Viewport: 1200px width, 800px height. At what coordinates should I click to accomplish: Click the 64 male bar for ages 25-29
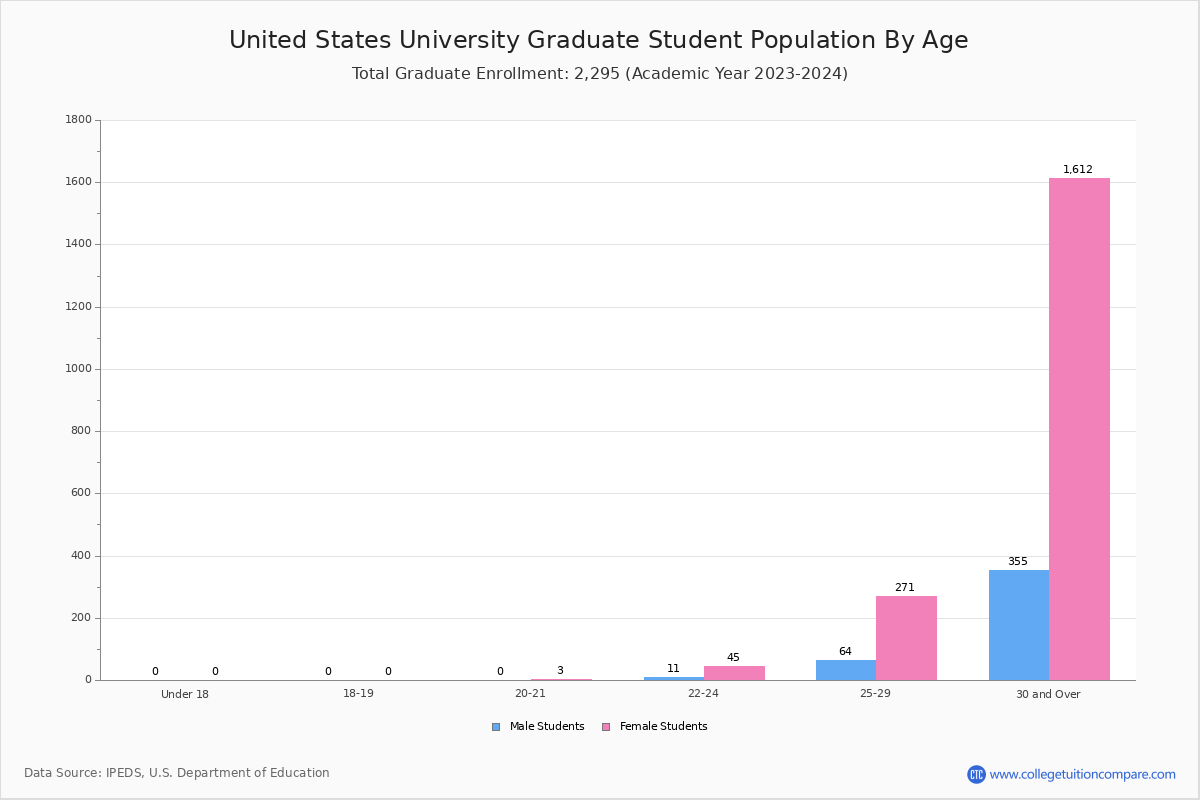[846, 670]
